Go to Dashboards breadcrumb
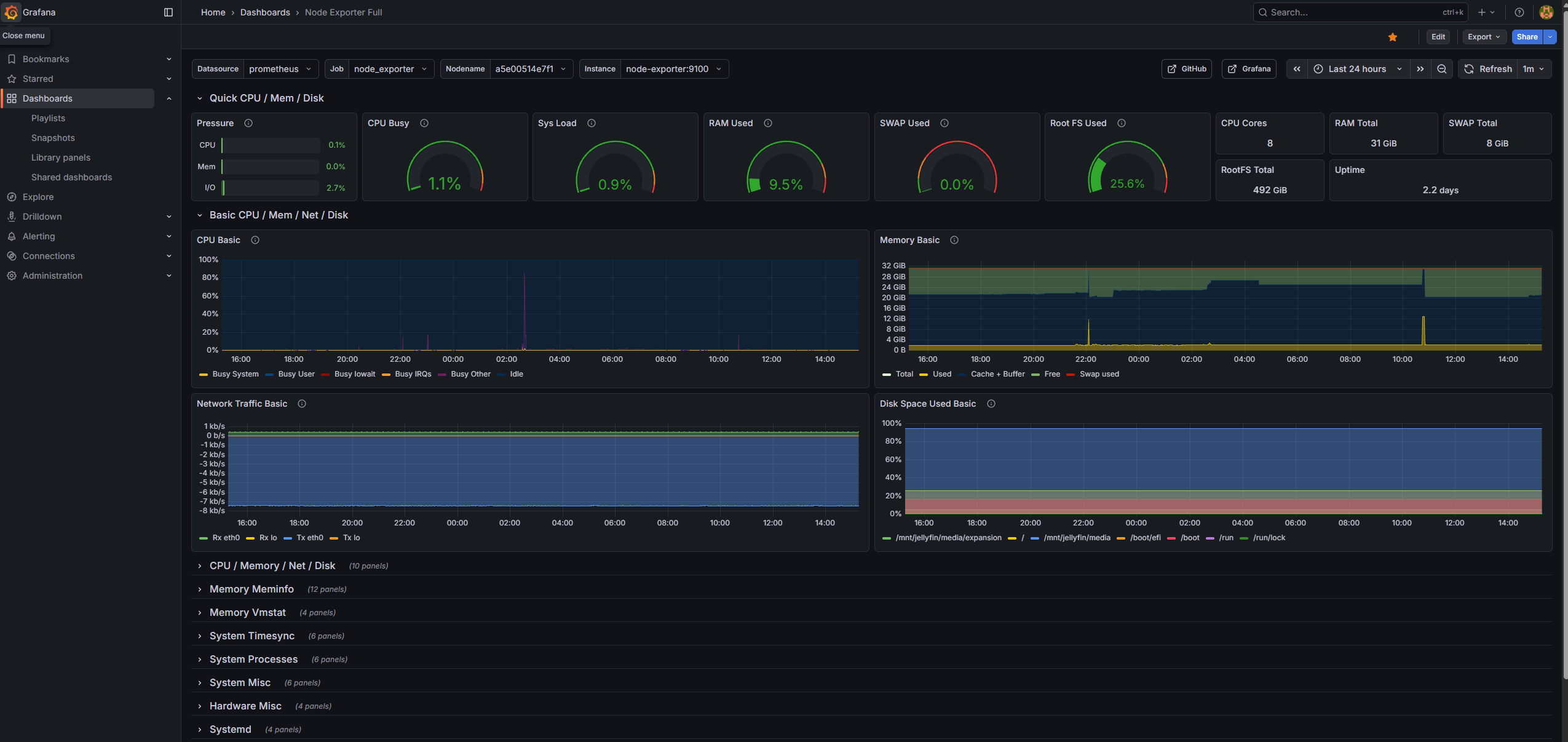The height and width of the screenshot is (742, 1568). click(x=265, y=12)
